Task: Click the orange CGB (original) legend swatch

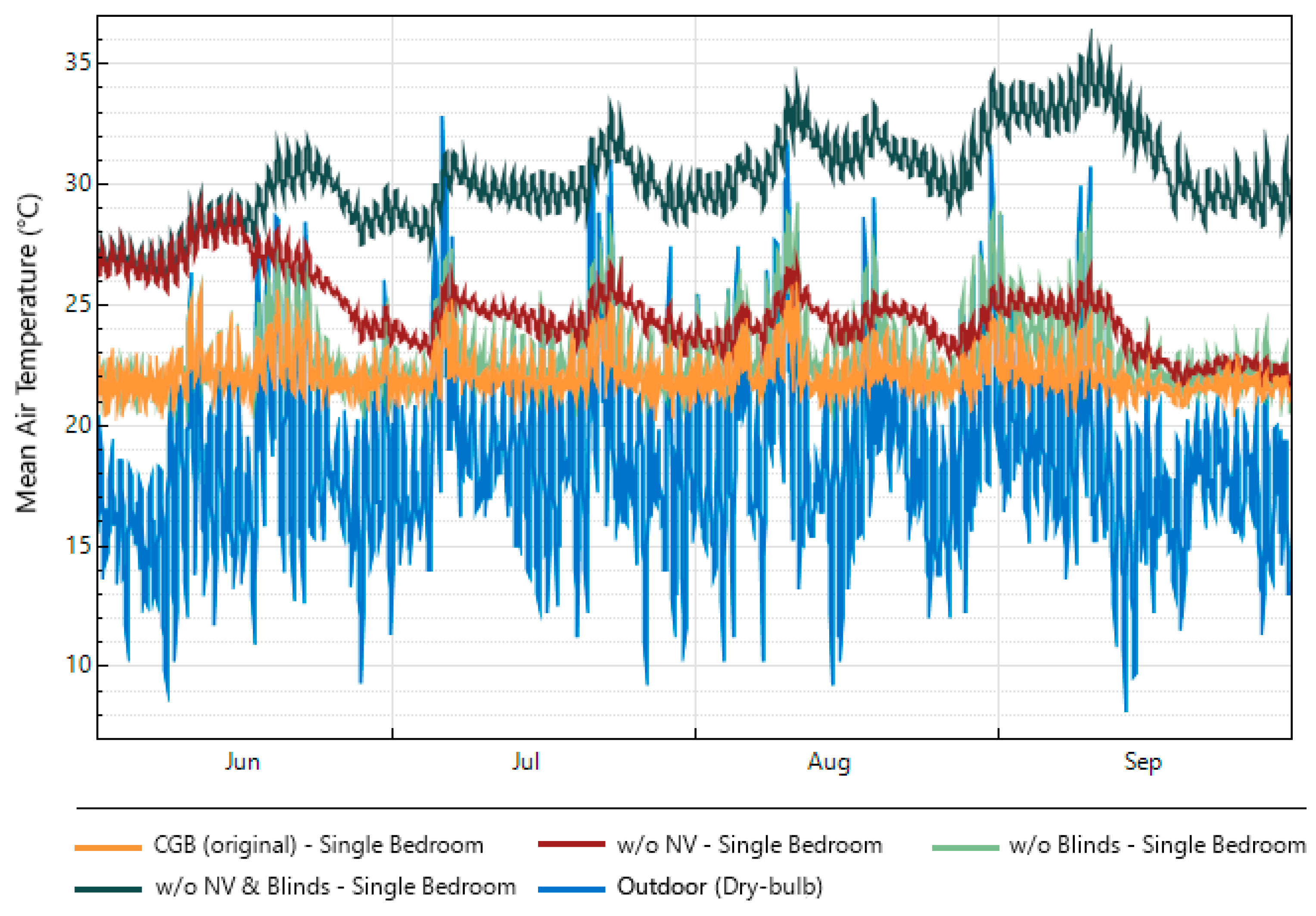Action: pyautogui.click(x=108, y=847)
